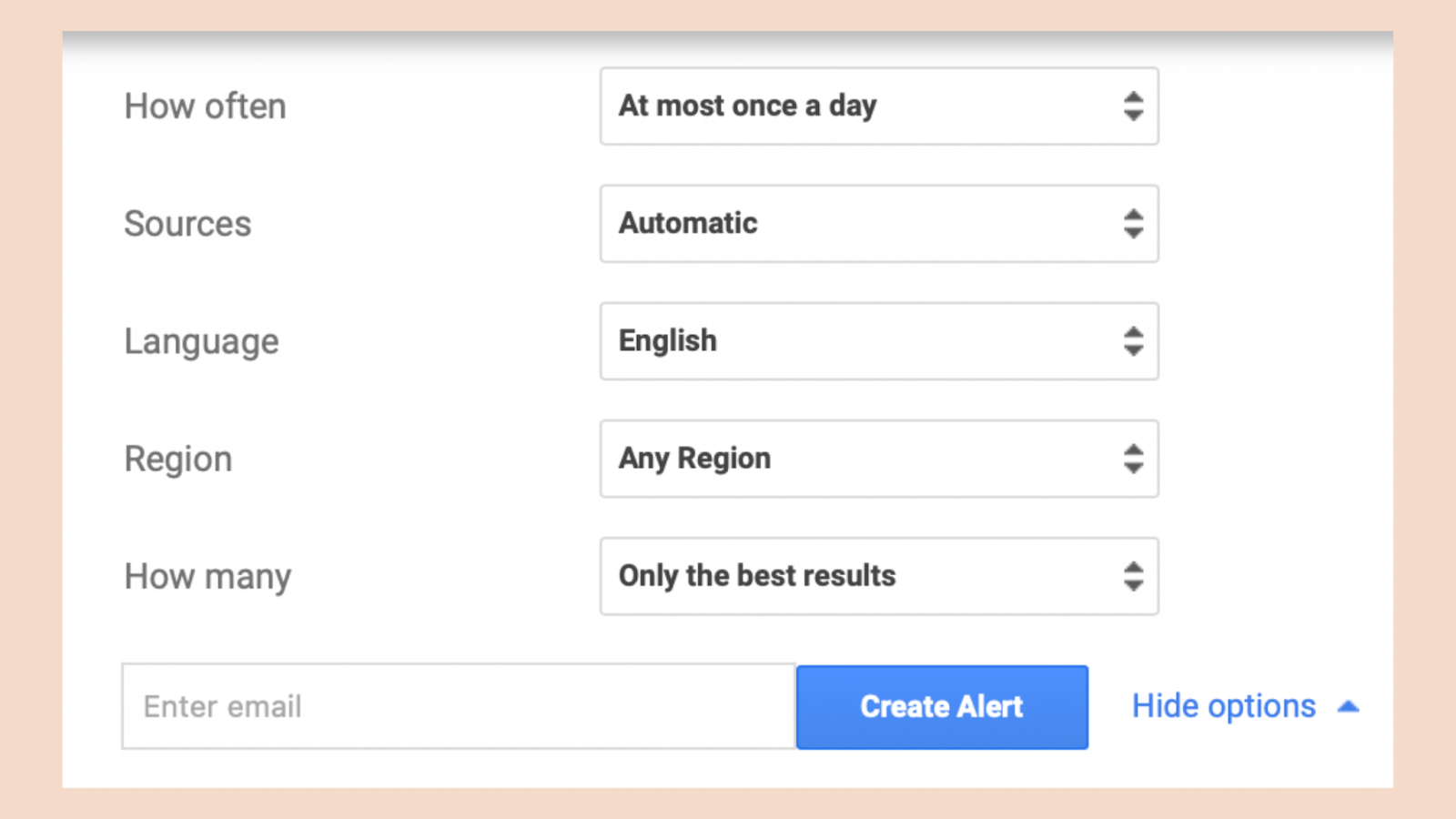Screen dimensions: 1456x819
Task: Click the 'Language' label
Action: click(x=201, y=342)
